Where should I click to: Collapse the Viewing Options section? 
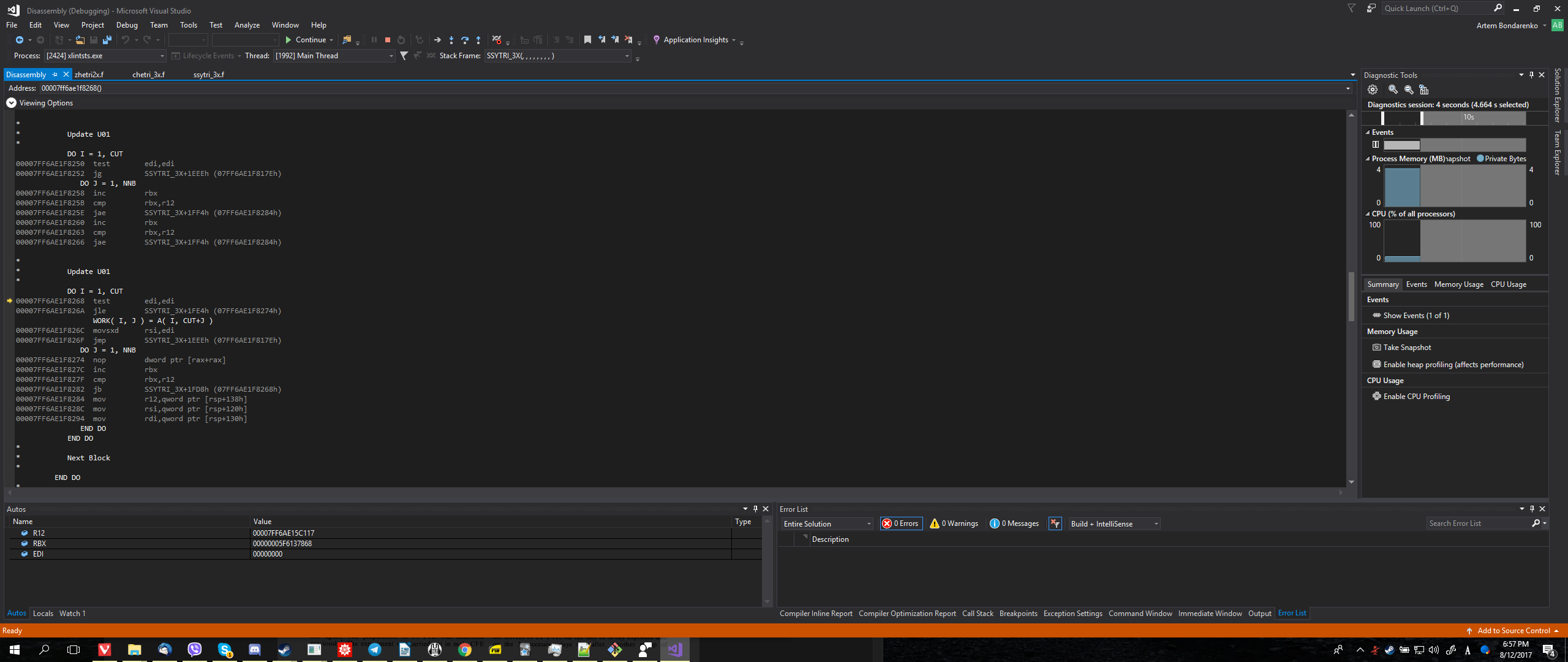click(11, 102)
